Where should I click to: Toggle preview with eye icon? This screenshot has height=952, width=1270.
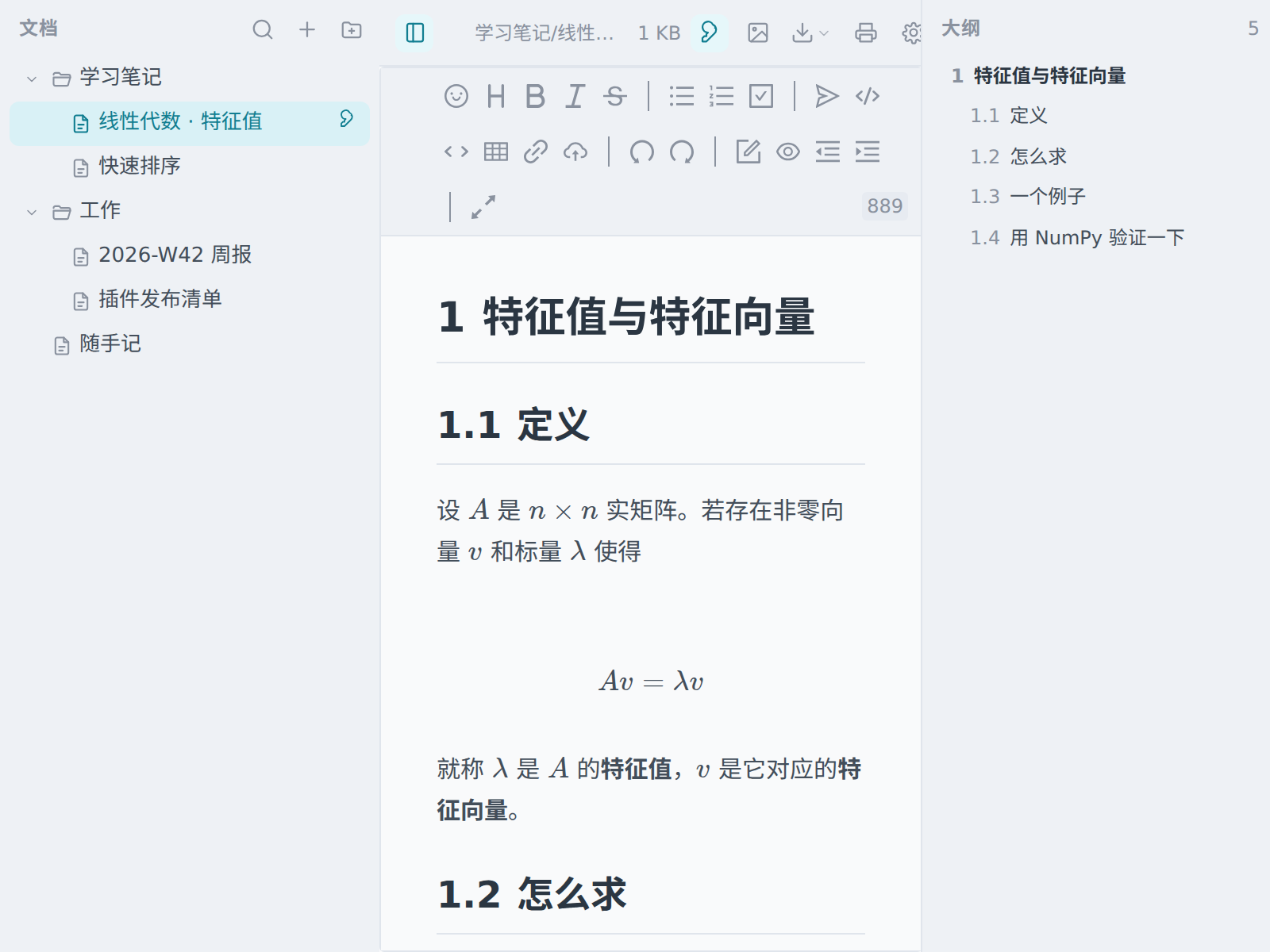pos(788,152)
